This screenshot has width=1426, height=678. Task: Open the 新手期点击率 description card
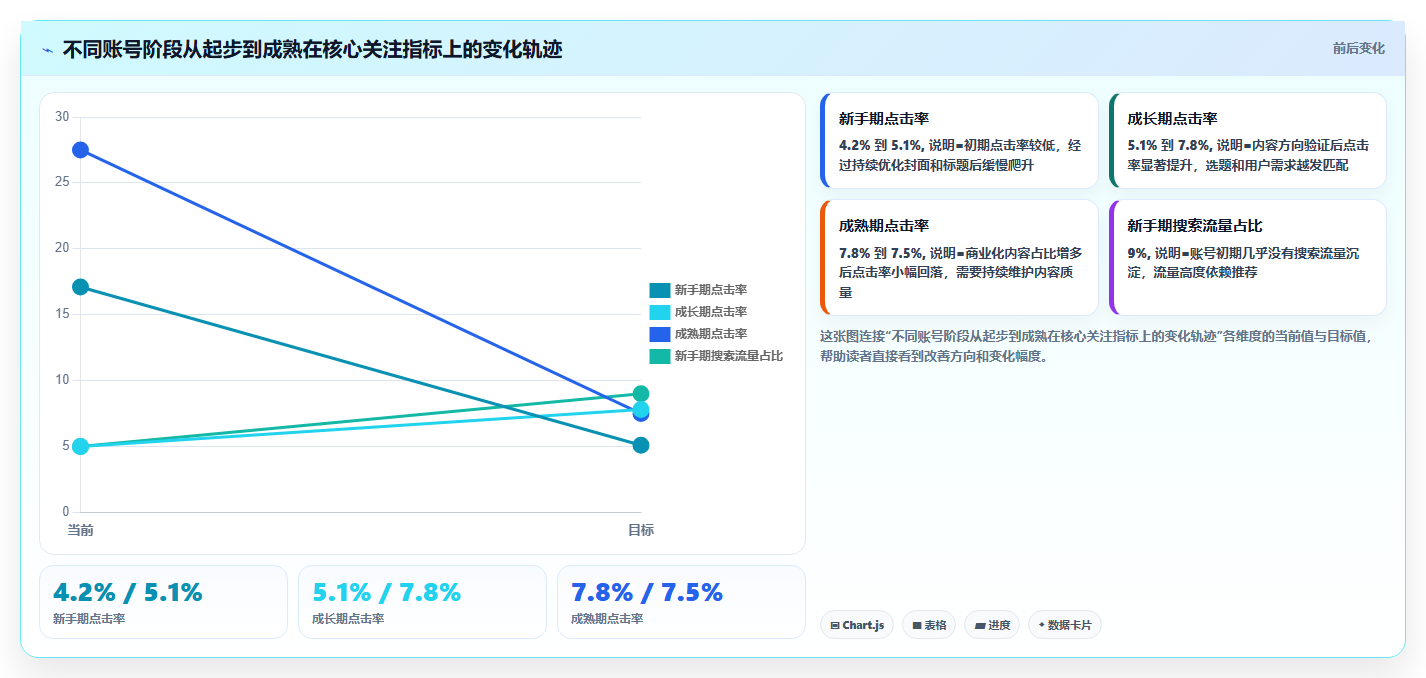[x=959, y=141]
